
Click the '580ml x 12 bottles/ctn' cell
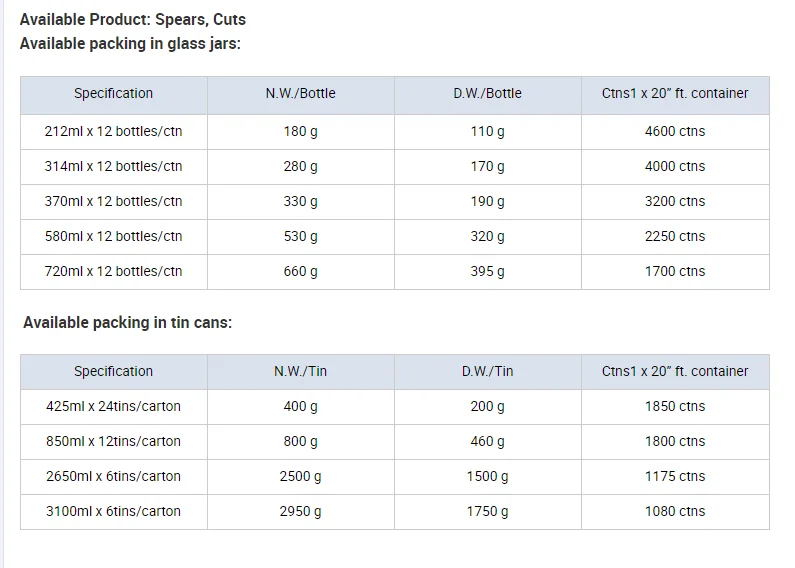tap(113, 236)
